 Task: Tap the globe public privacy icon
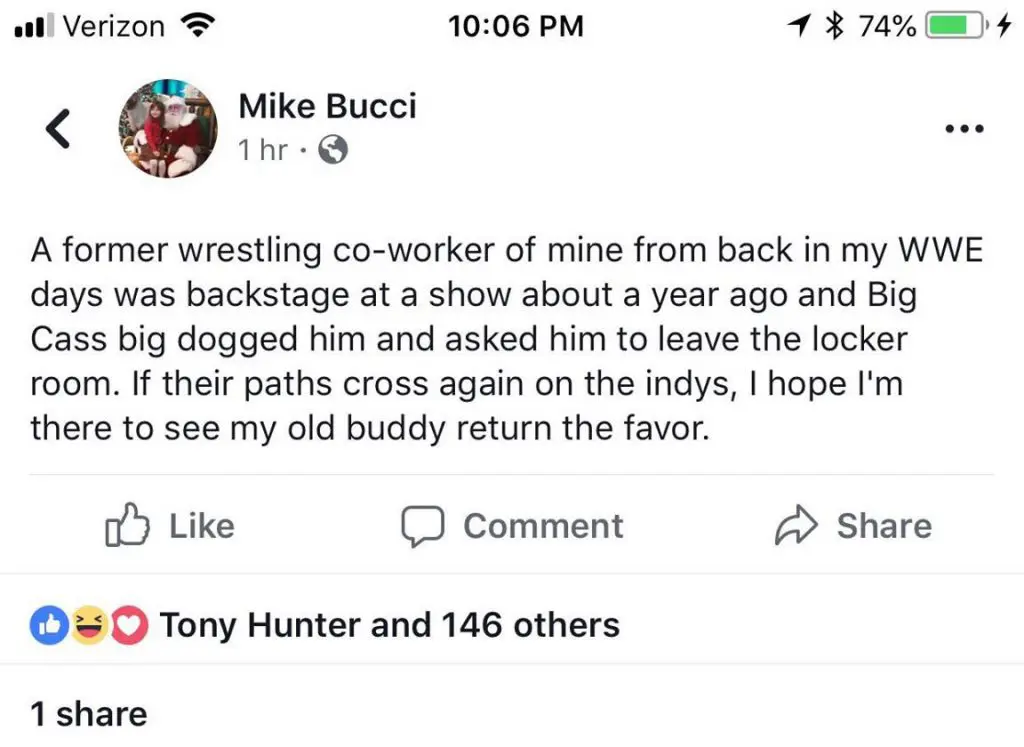[x=333, y=151]
